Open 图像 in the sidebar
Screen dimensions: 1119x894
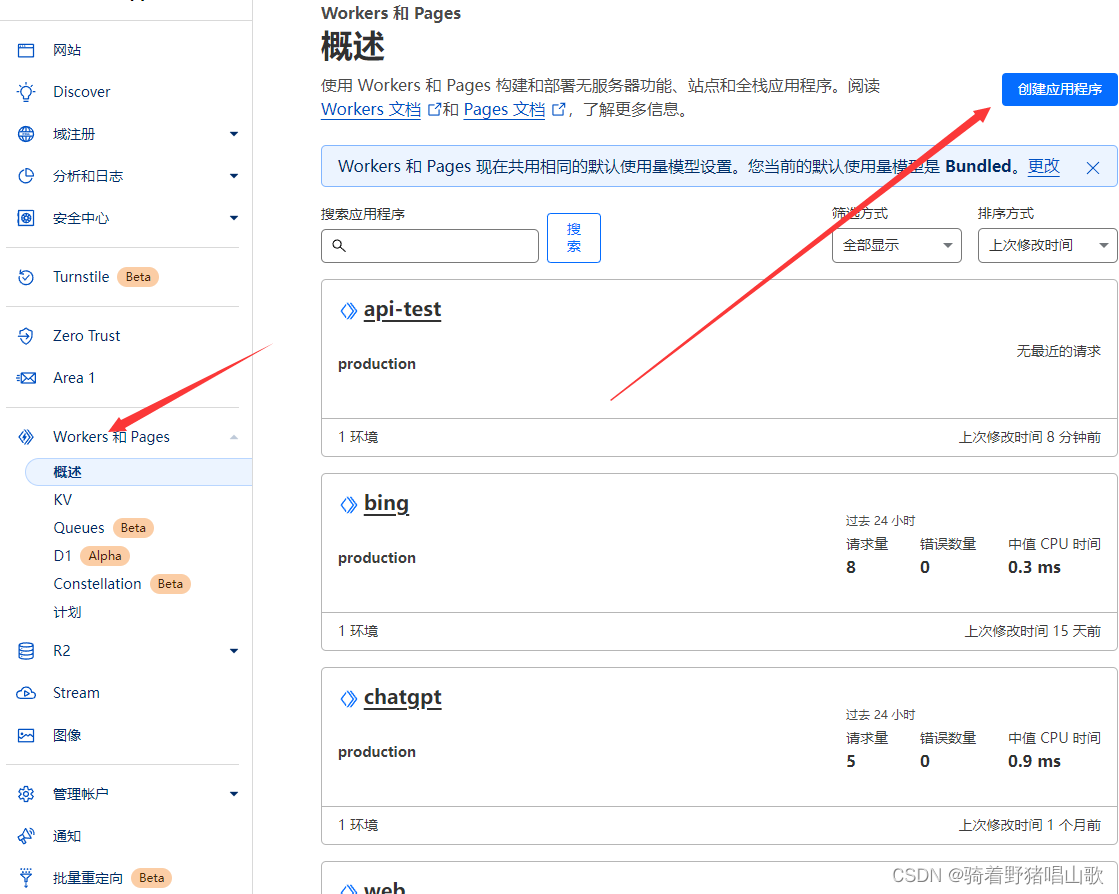tap(67, 735)
